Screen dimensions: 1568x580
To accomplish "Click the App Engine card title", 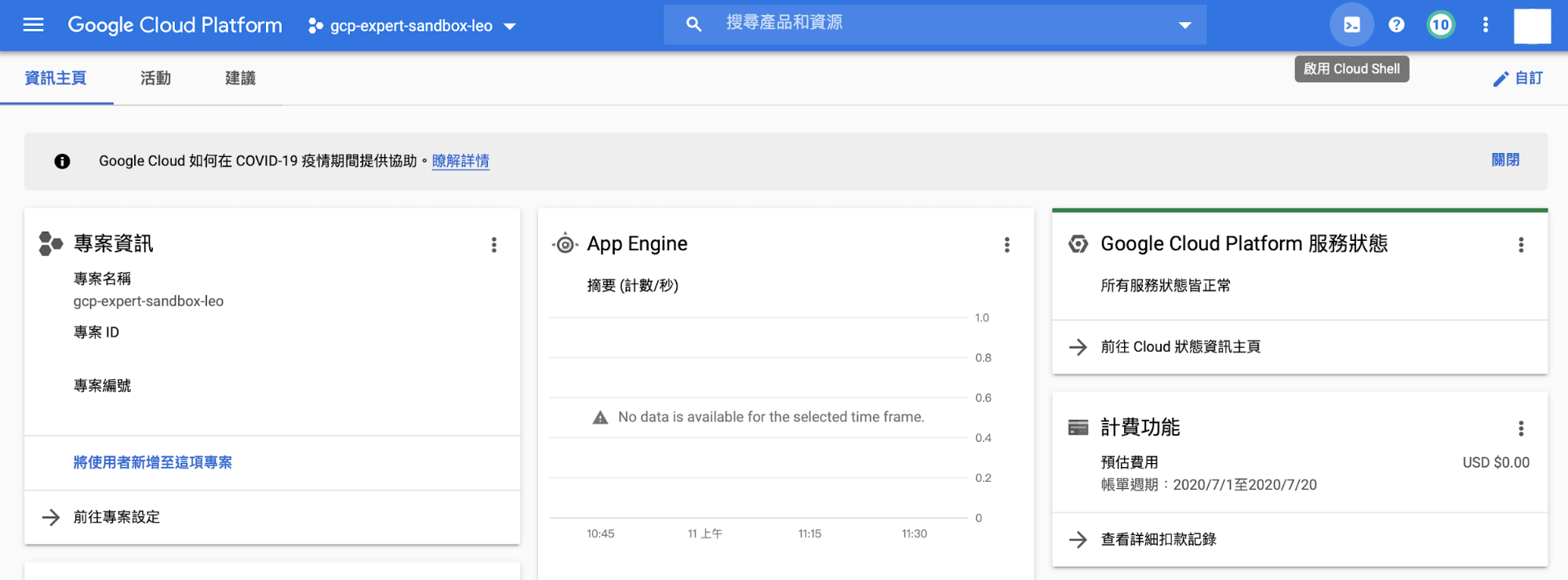I will [637, 244].
